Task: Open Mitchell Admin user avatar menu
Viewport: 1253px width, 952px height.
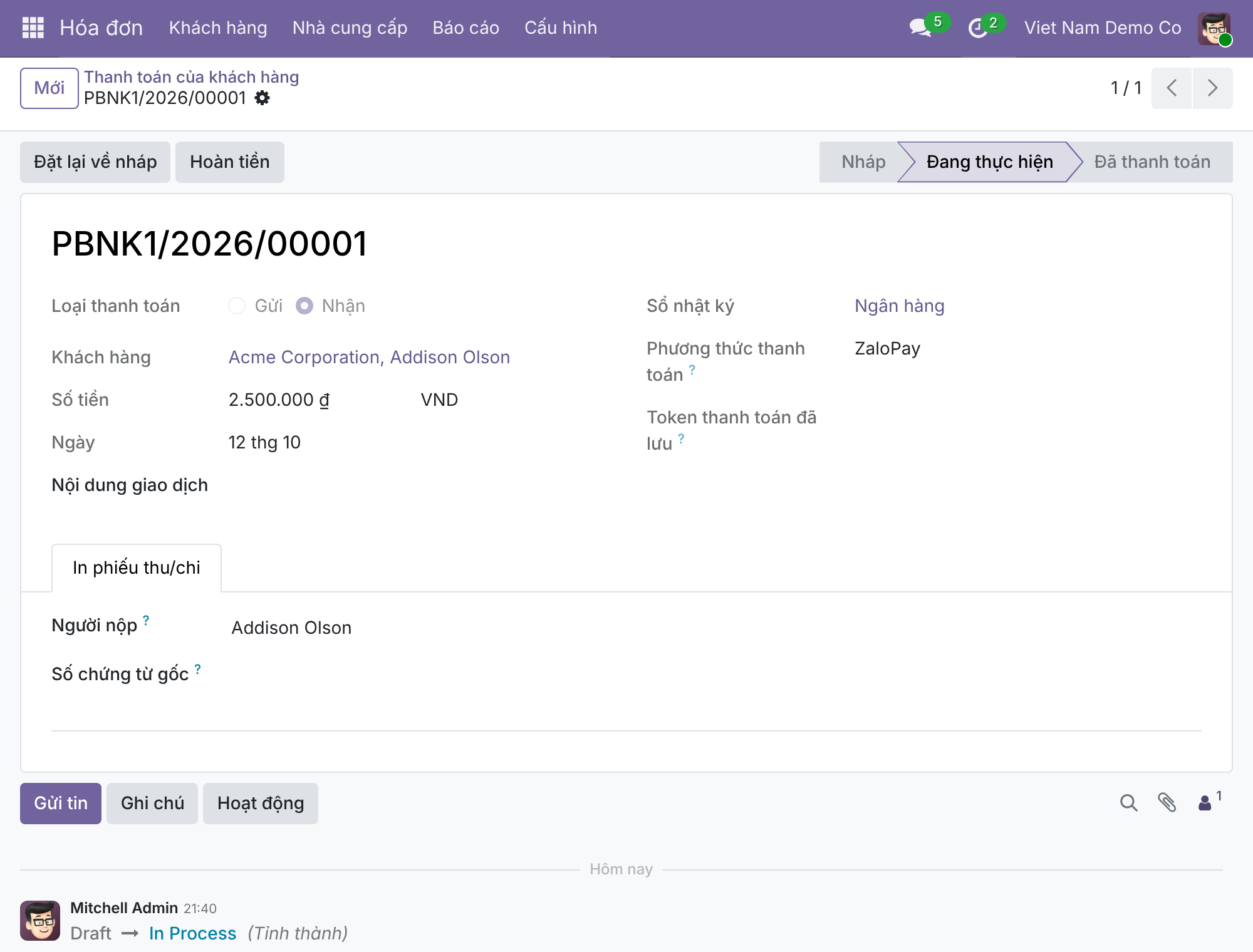Action: click(1214, 28)
